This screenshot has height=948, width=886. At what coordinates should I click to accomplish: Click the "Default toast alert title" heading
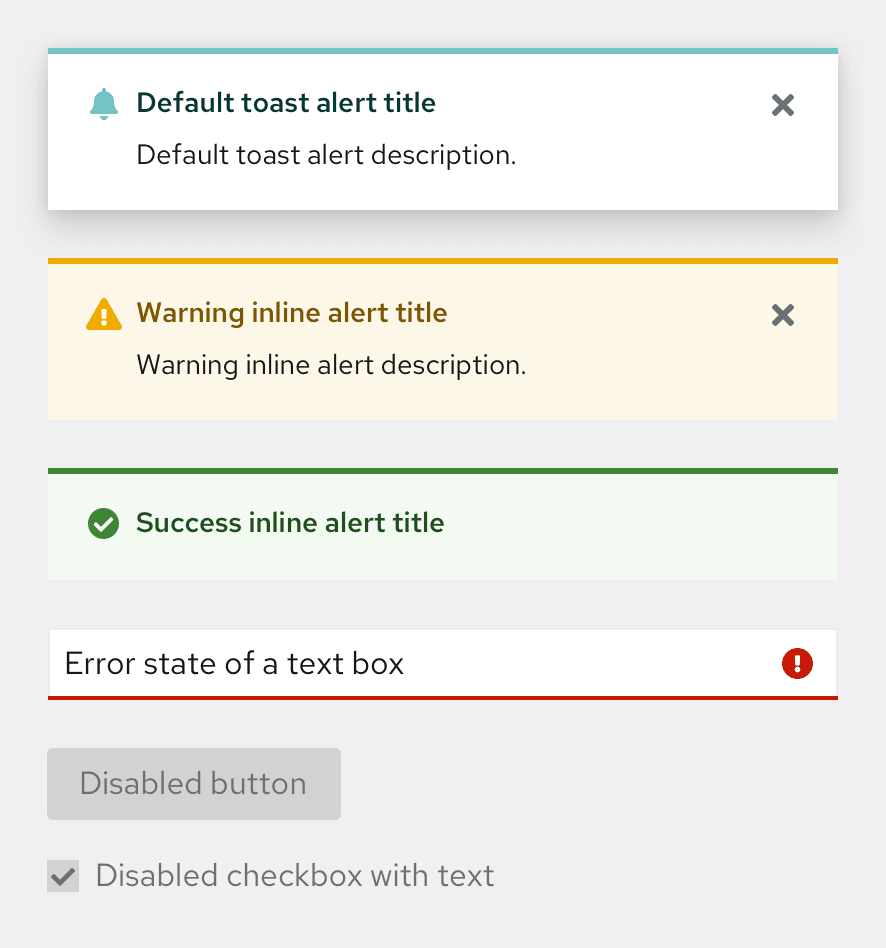(x=286, y=103)
